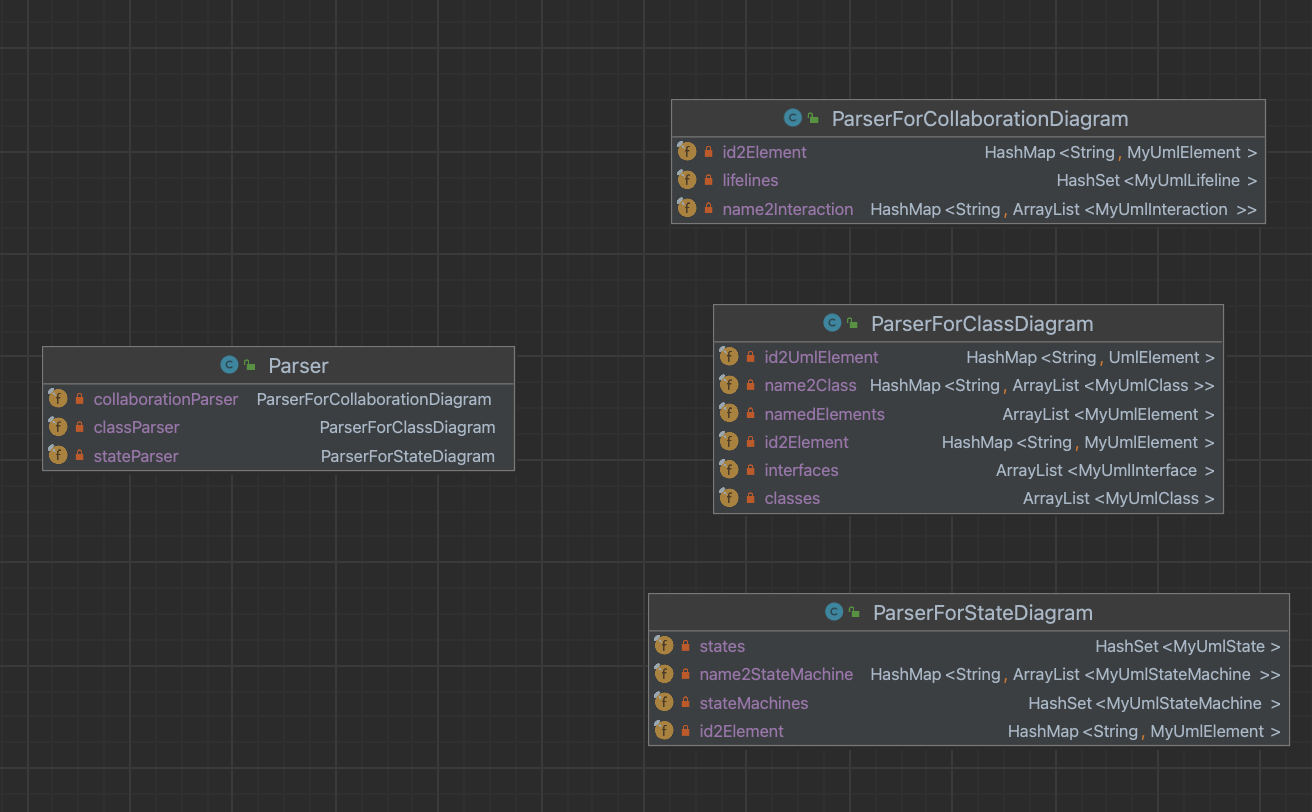
Task: Click the red private lock on interfaces row
Action: (751, 470)
